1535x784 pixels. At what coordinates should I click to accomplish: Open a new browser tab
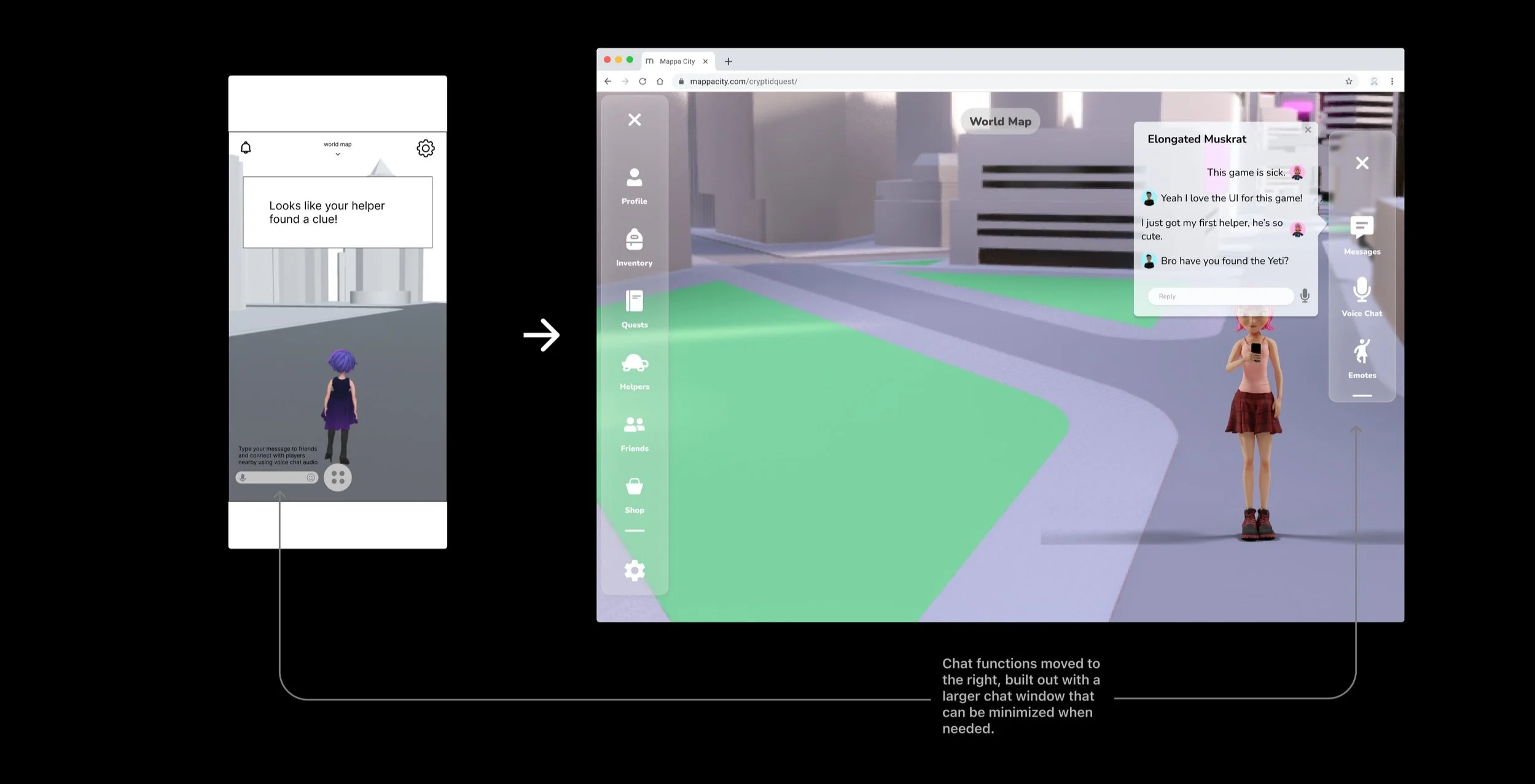point(728,61)
